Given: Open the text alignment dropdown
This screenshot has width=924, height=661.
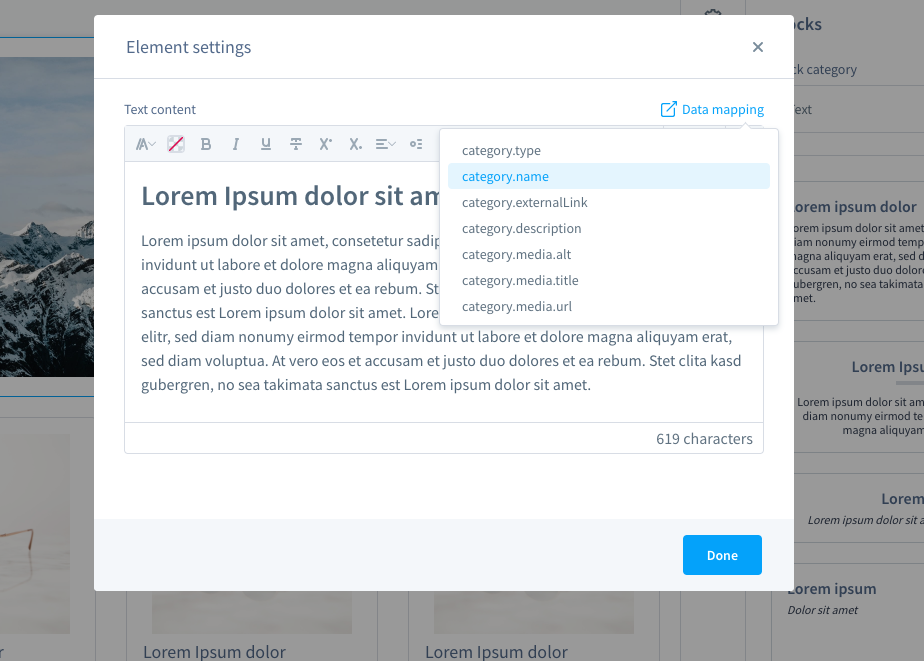Looking at the screenshot, I should (385, 144).
